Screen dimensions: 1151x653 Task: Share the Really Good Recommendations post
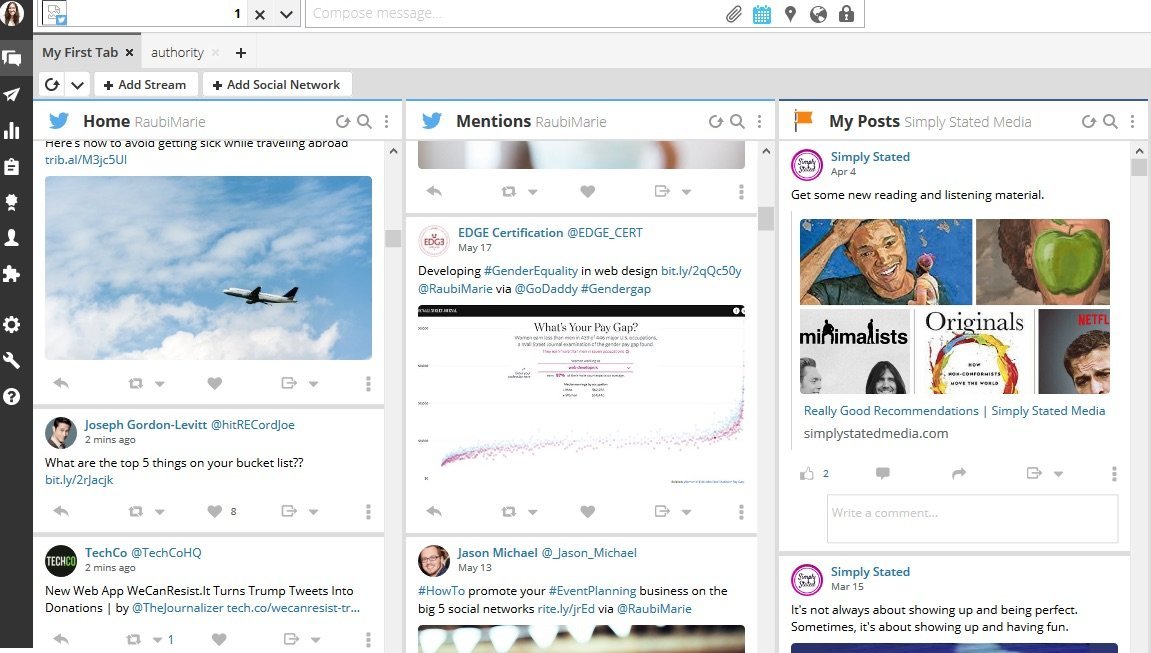pyautogui.click(x=959, y=473)
